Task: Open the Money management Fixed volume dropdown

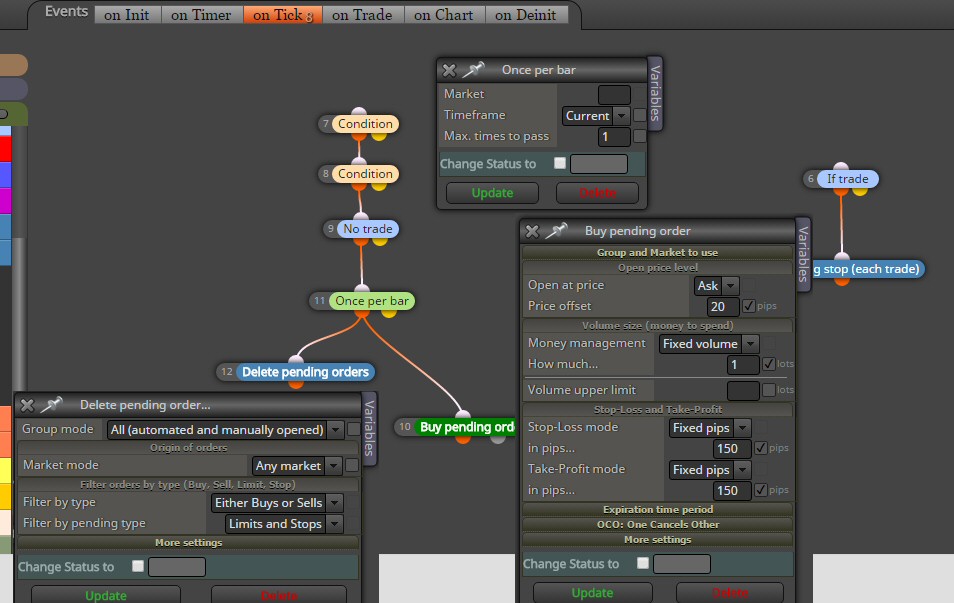Action: (x=709, y=344)
